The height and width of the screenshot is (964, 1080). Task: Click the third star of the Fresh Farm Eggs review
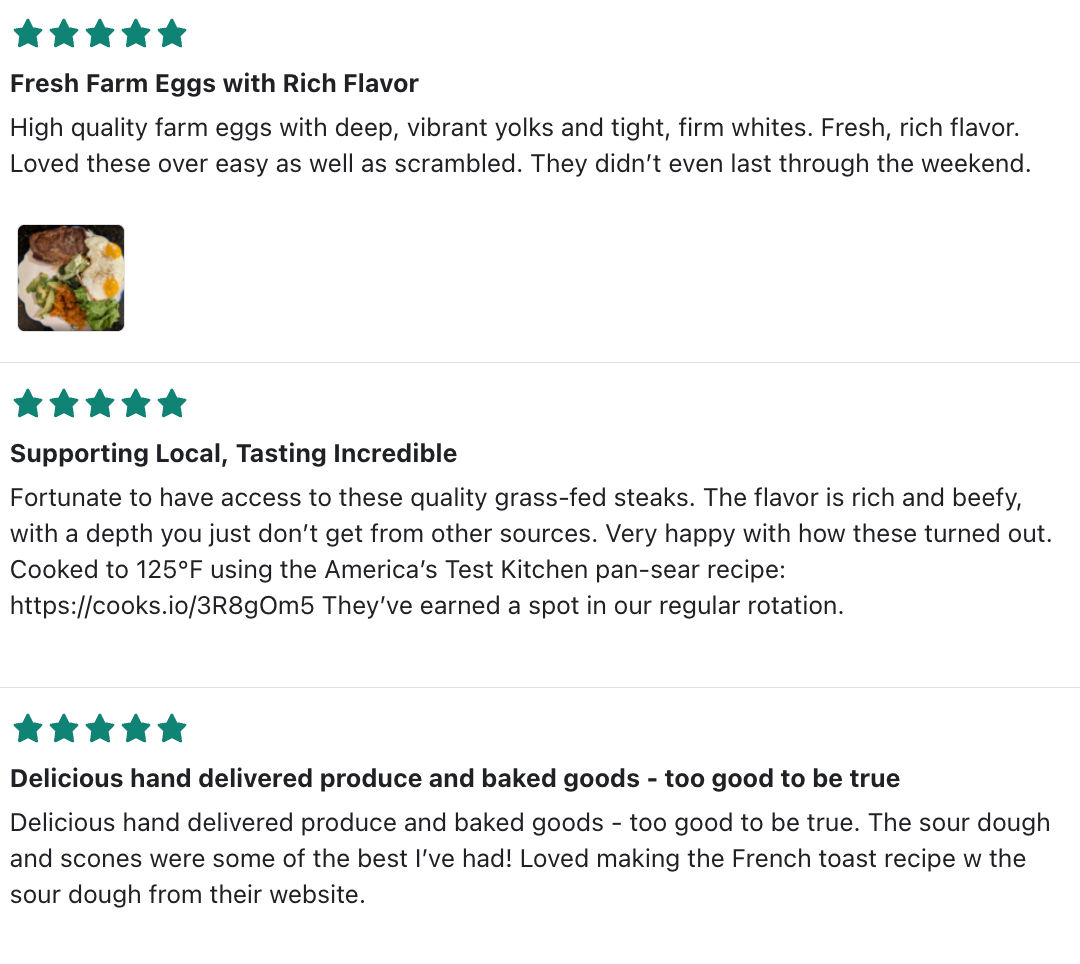tap(100, 34)
